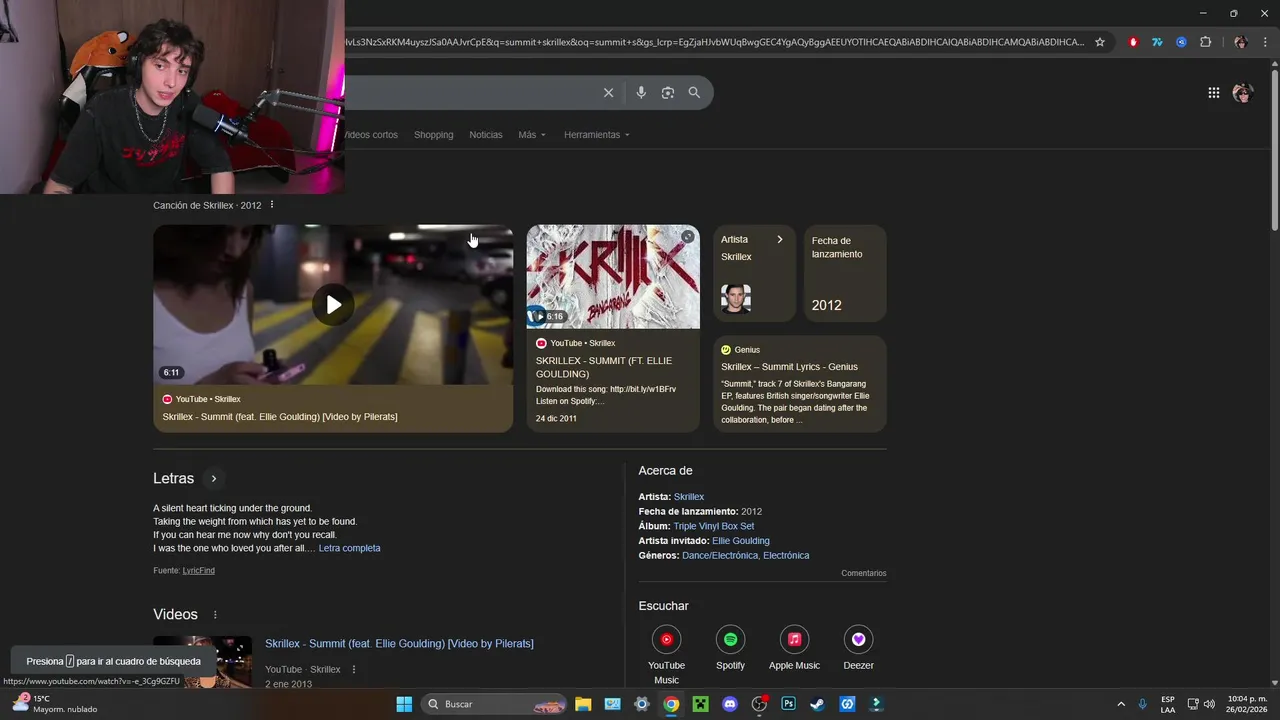Show hidden system tray icons

1121,704
